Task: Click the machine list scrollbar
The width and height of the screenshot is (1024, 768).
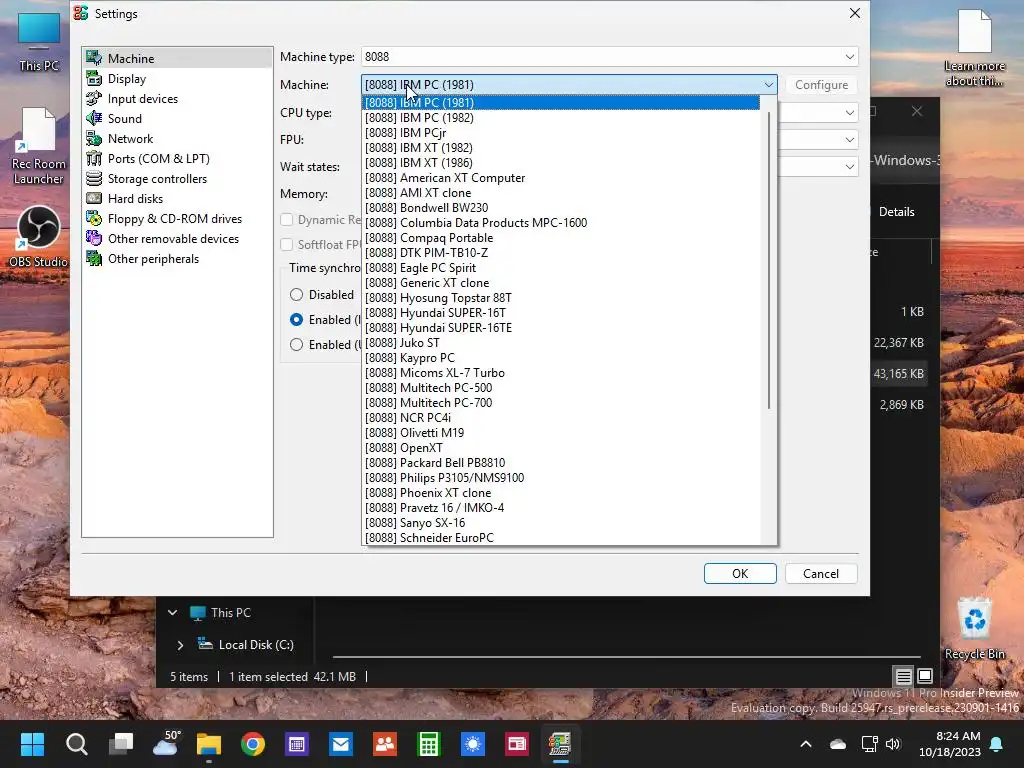Action: coord(769,260)
